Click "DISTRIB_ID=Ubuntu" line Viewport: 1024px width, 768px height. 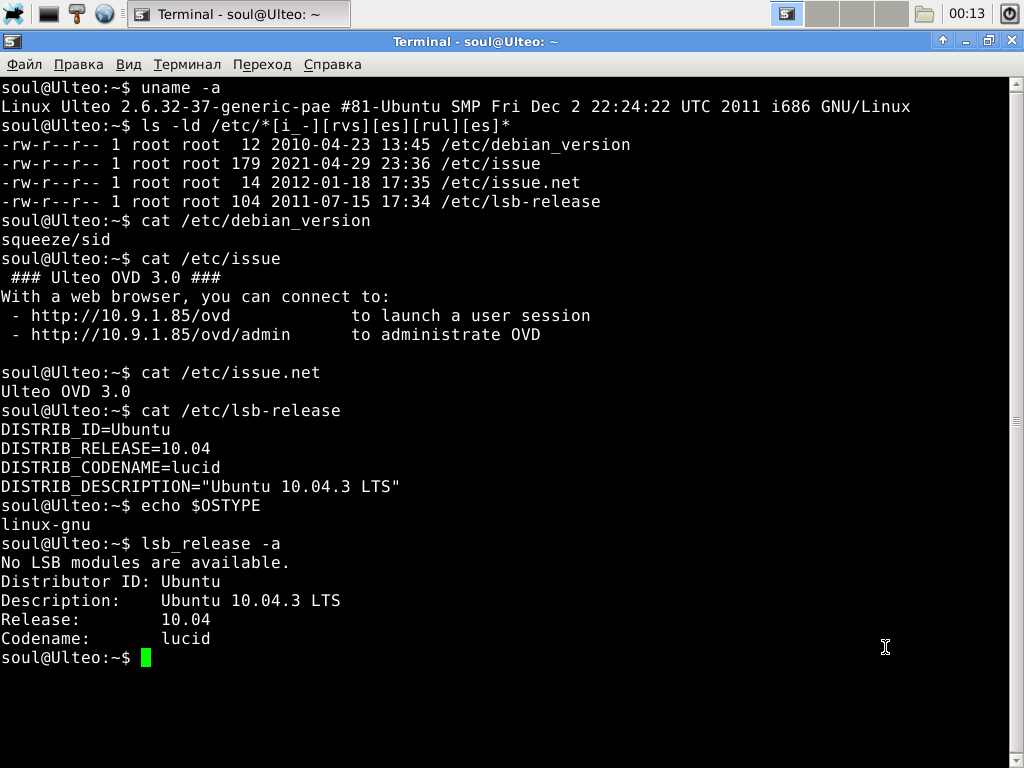(x=86, y=430)
